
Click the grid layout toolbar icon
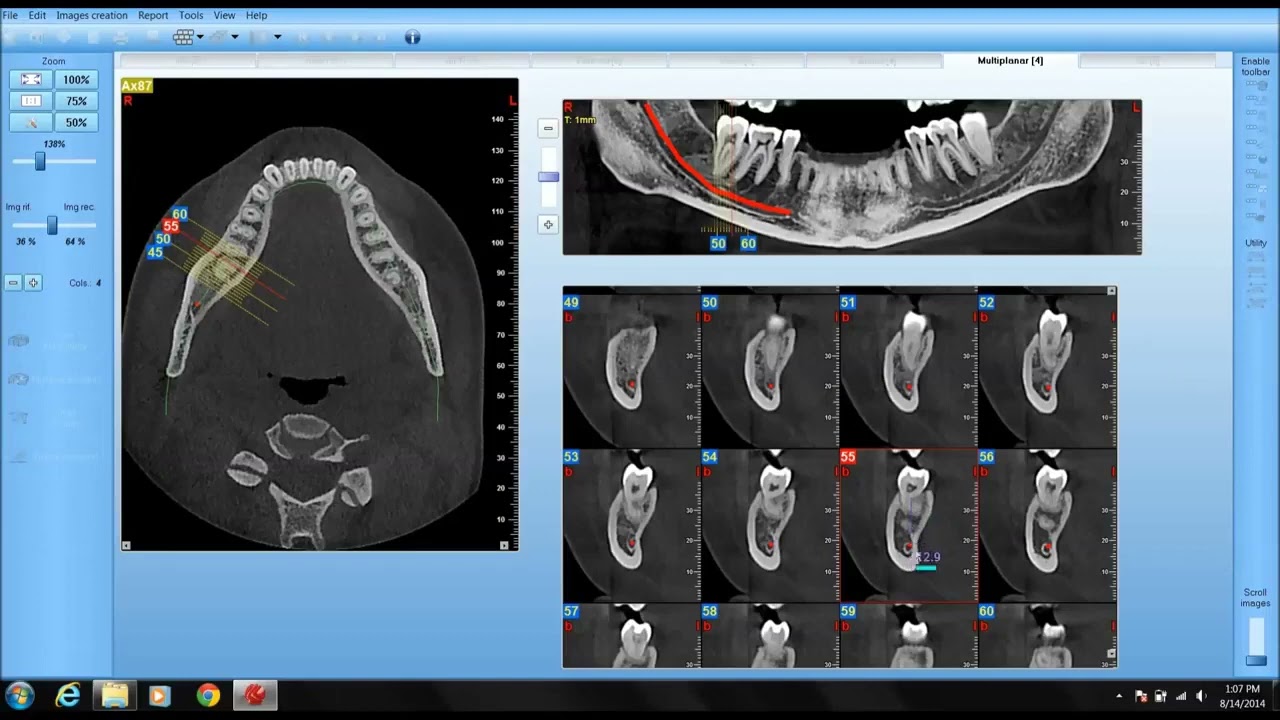point(183,37)
